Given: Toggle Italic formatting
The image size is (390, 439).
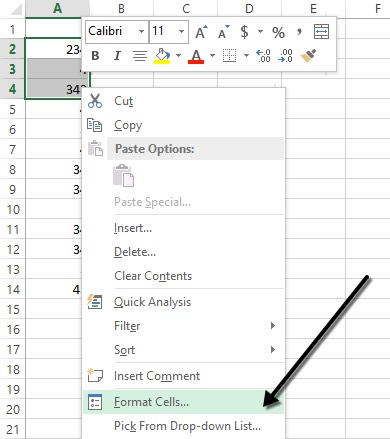Looking at the screenshot, I should coord(117,56).
